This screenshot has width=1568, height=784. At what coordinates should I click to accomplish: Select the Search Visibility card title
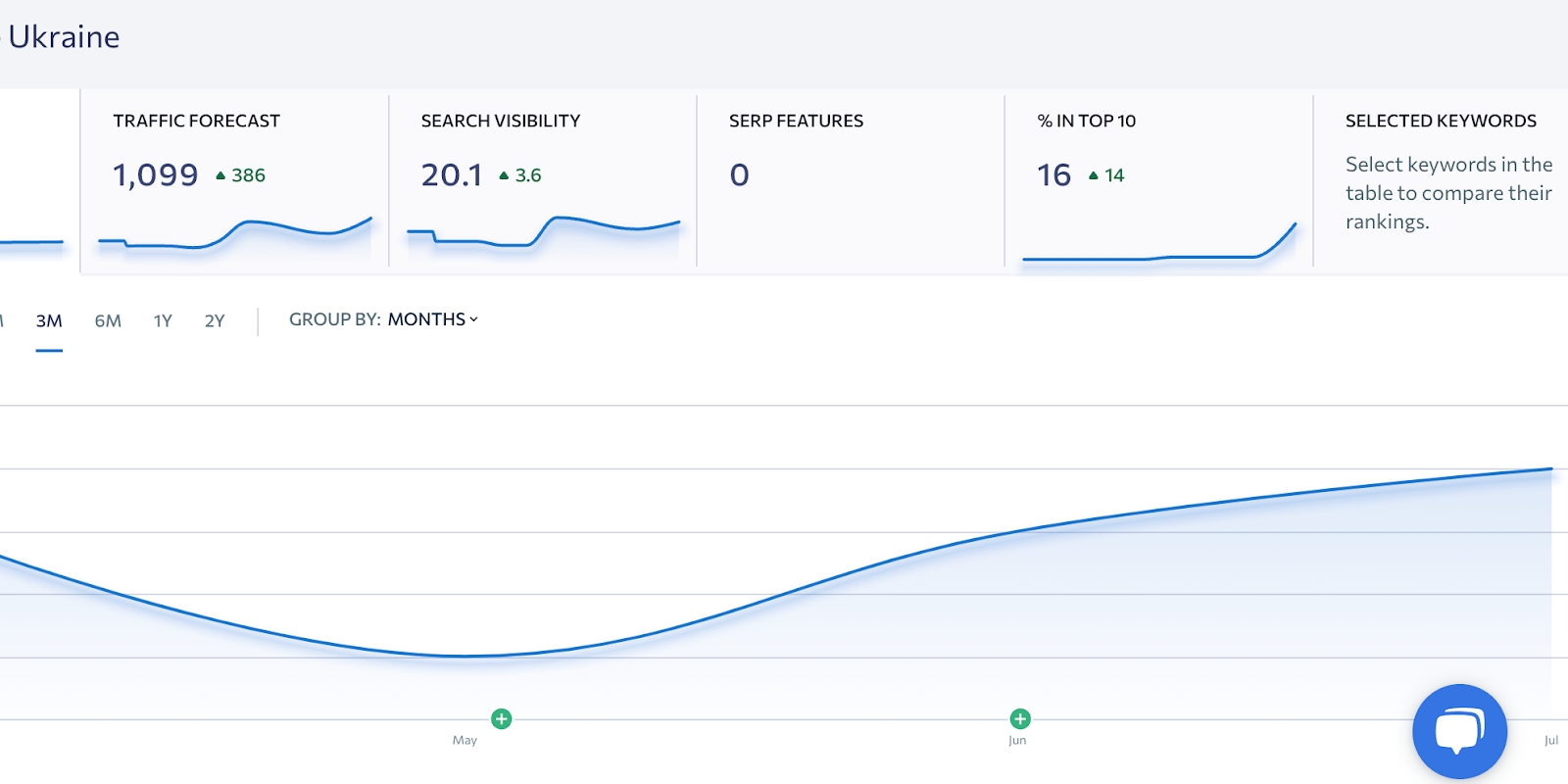(x=501, y=121)
